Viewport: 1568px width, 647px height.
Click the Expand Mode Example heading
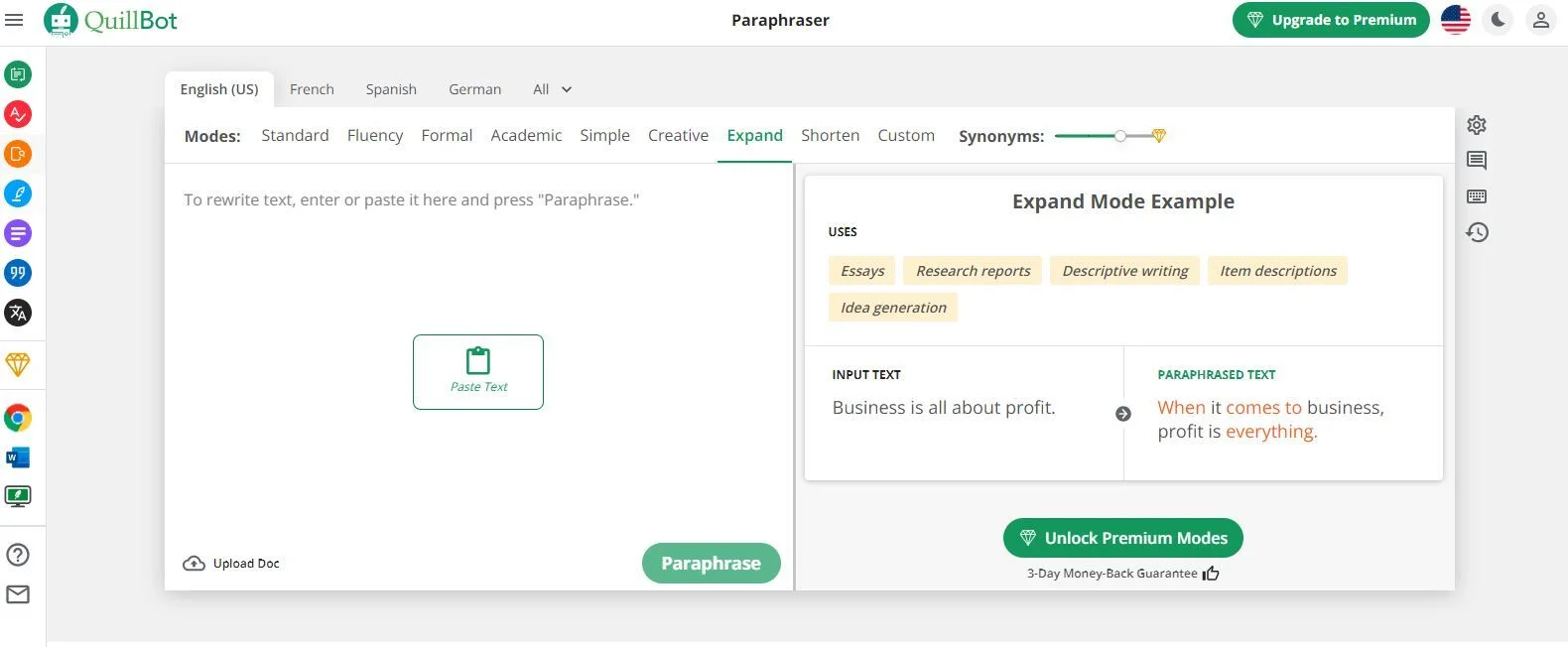coord(1123,201)
